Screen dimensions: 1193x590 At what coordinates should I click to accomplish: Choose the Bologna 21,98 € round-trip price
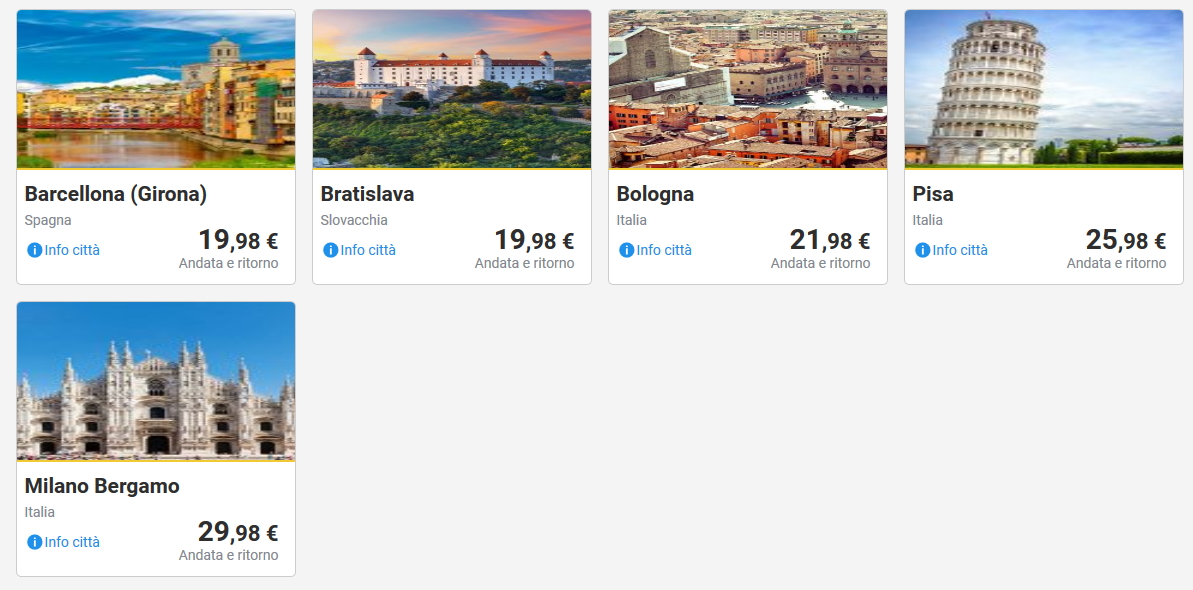[830, 241]
